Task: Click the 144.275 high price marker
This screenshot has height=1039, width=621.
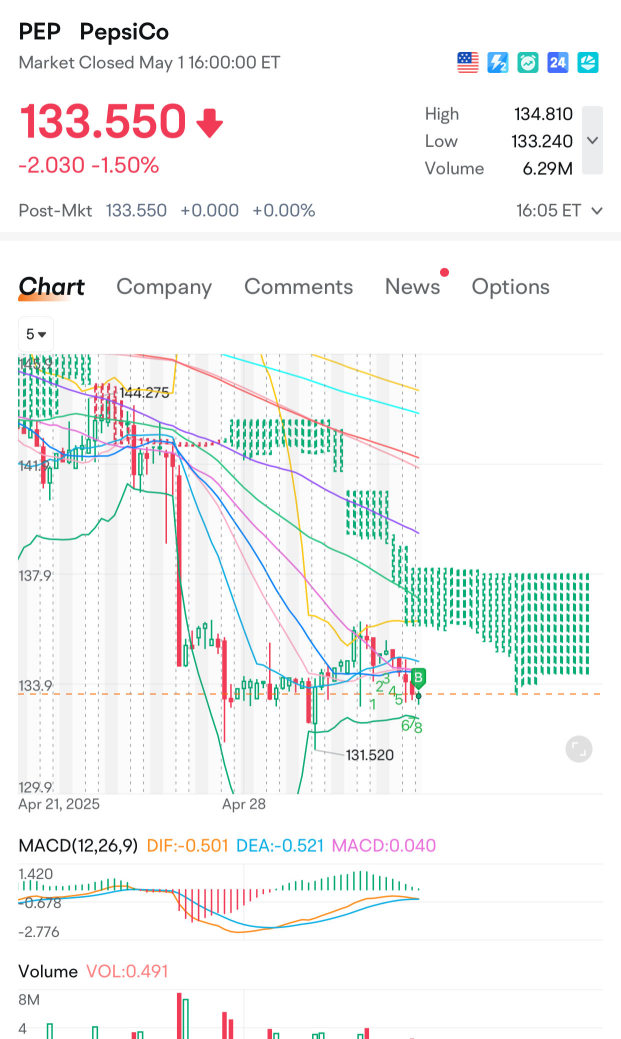Action: coord(143,393)
